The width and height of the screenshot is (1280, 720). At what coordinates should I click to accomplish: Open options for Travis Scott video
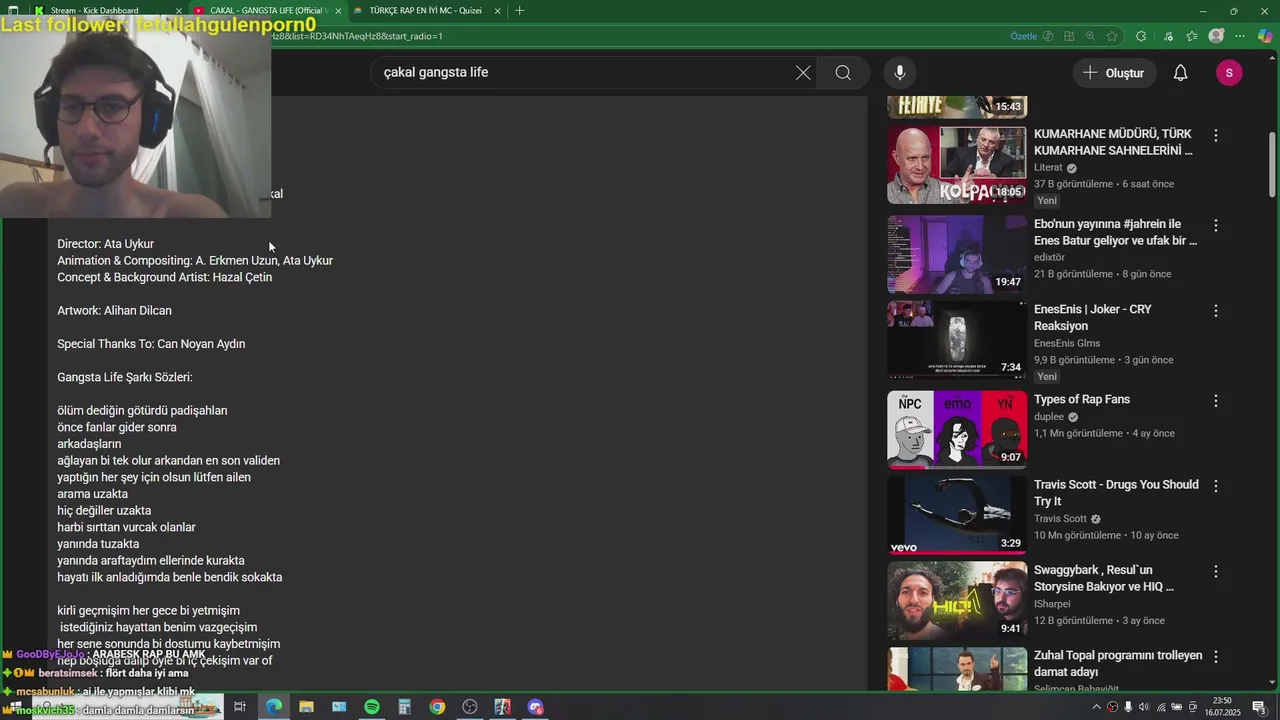point(1216,486)
